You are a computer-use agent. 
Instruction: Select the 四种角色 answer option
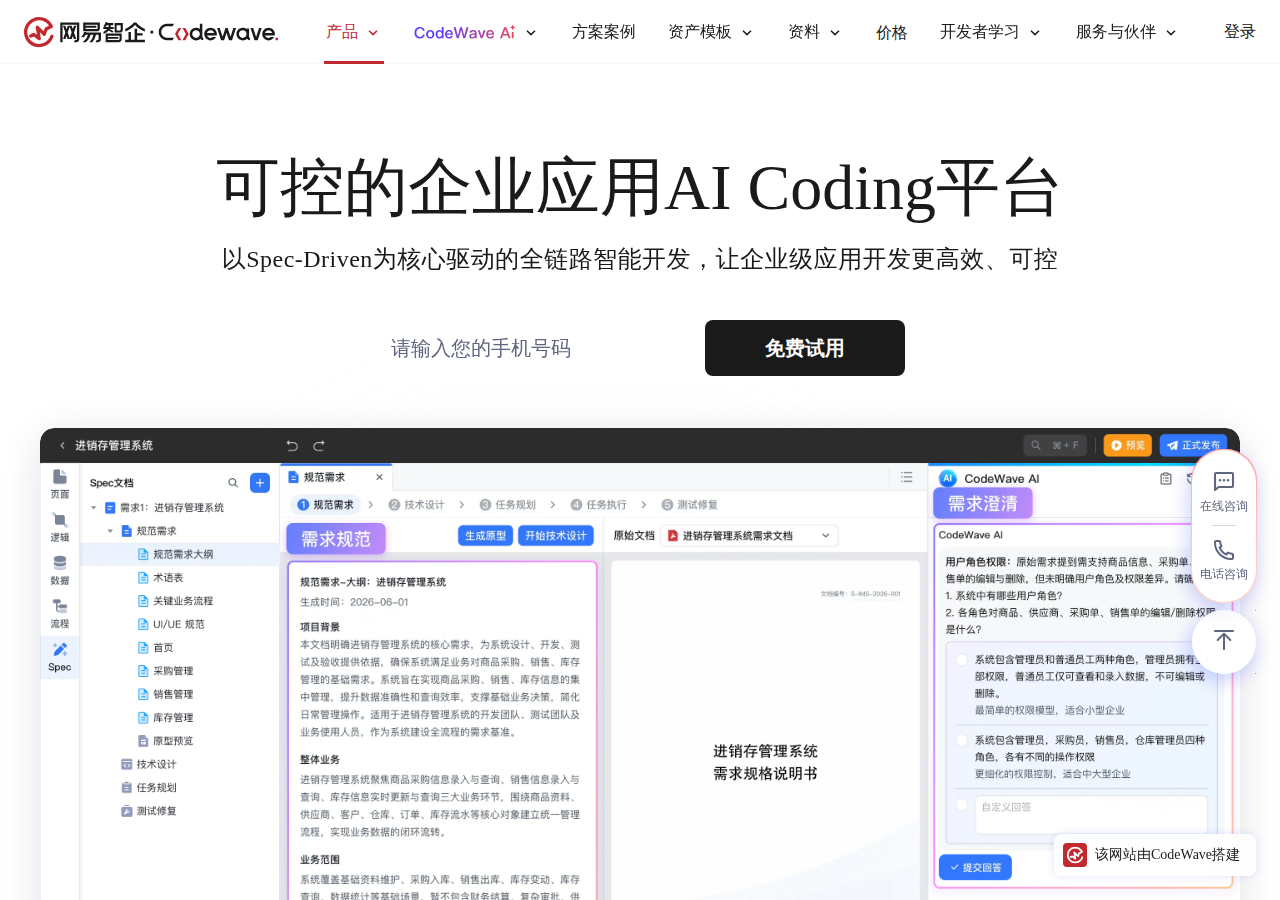coord(961,740)
